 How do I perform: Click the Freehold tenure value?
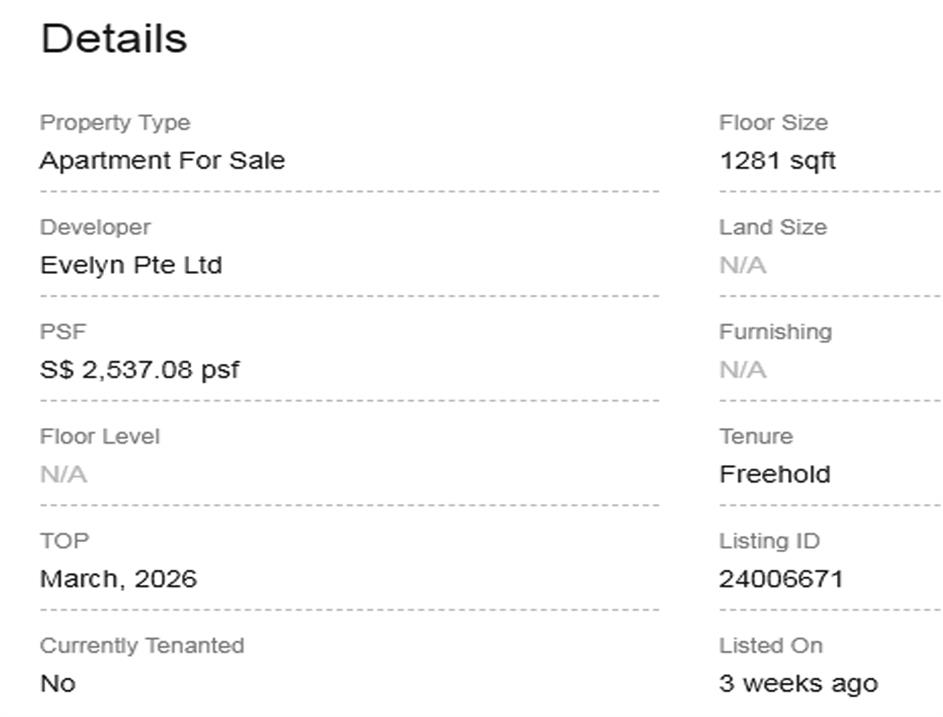pyautogui.click(x=775, y=475)
